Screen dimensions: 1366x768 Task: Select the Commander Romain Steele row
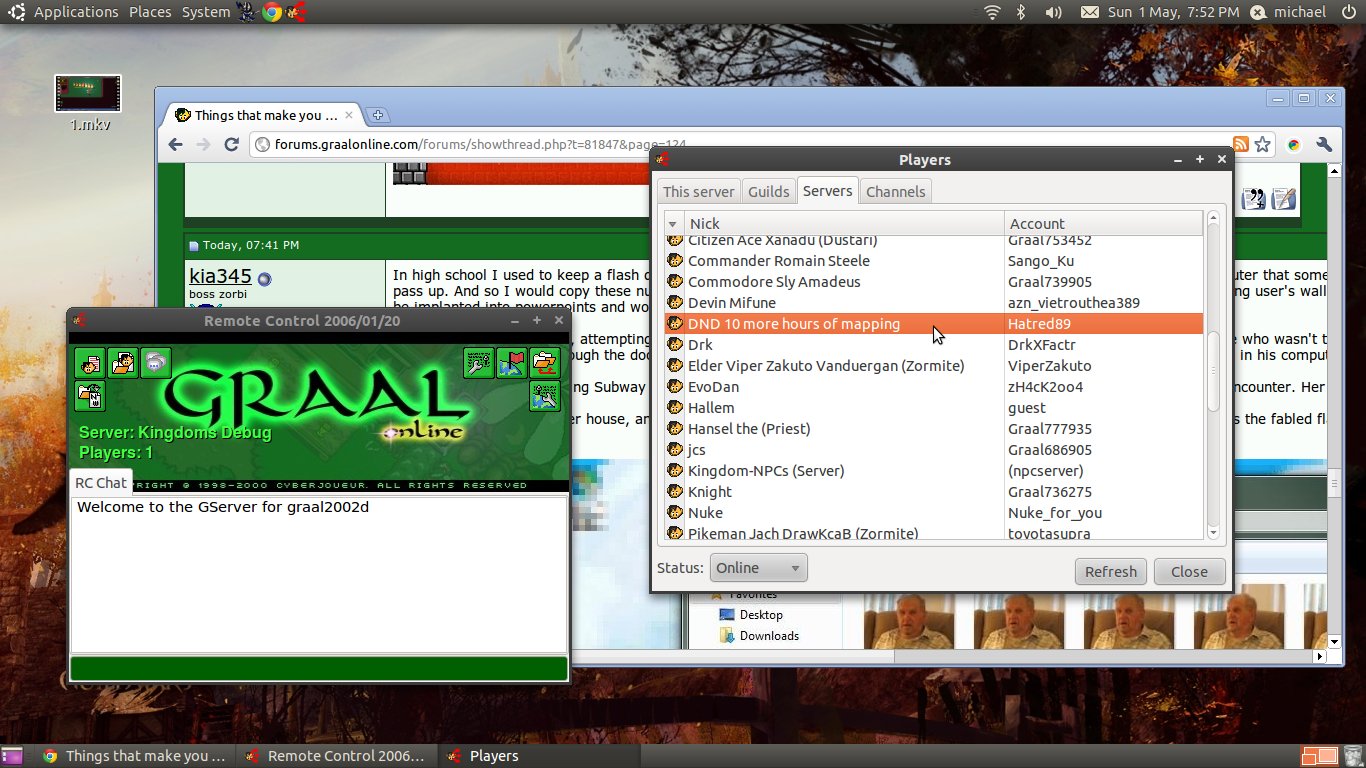934,261
